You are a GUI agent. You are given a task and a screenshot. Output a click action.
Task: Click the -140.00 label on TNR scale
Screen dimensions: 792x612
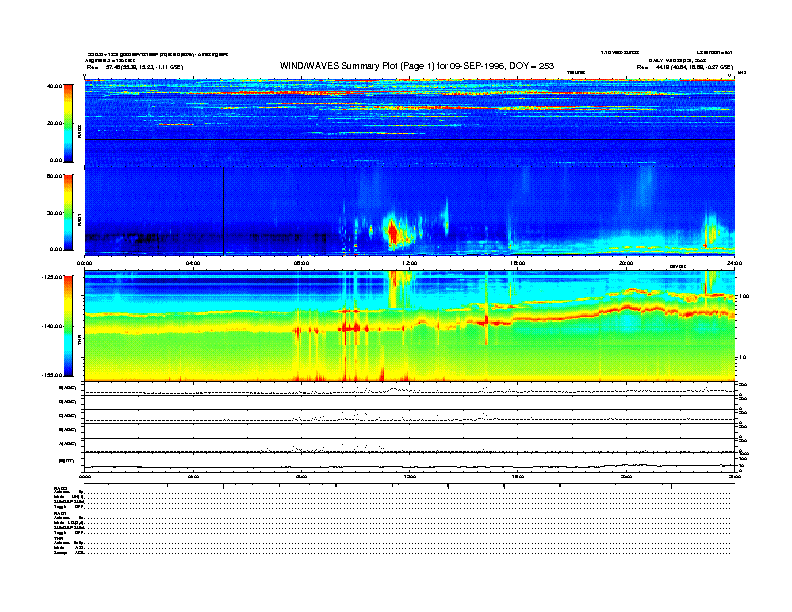pyautogui.click(x=52, y=326)
